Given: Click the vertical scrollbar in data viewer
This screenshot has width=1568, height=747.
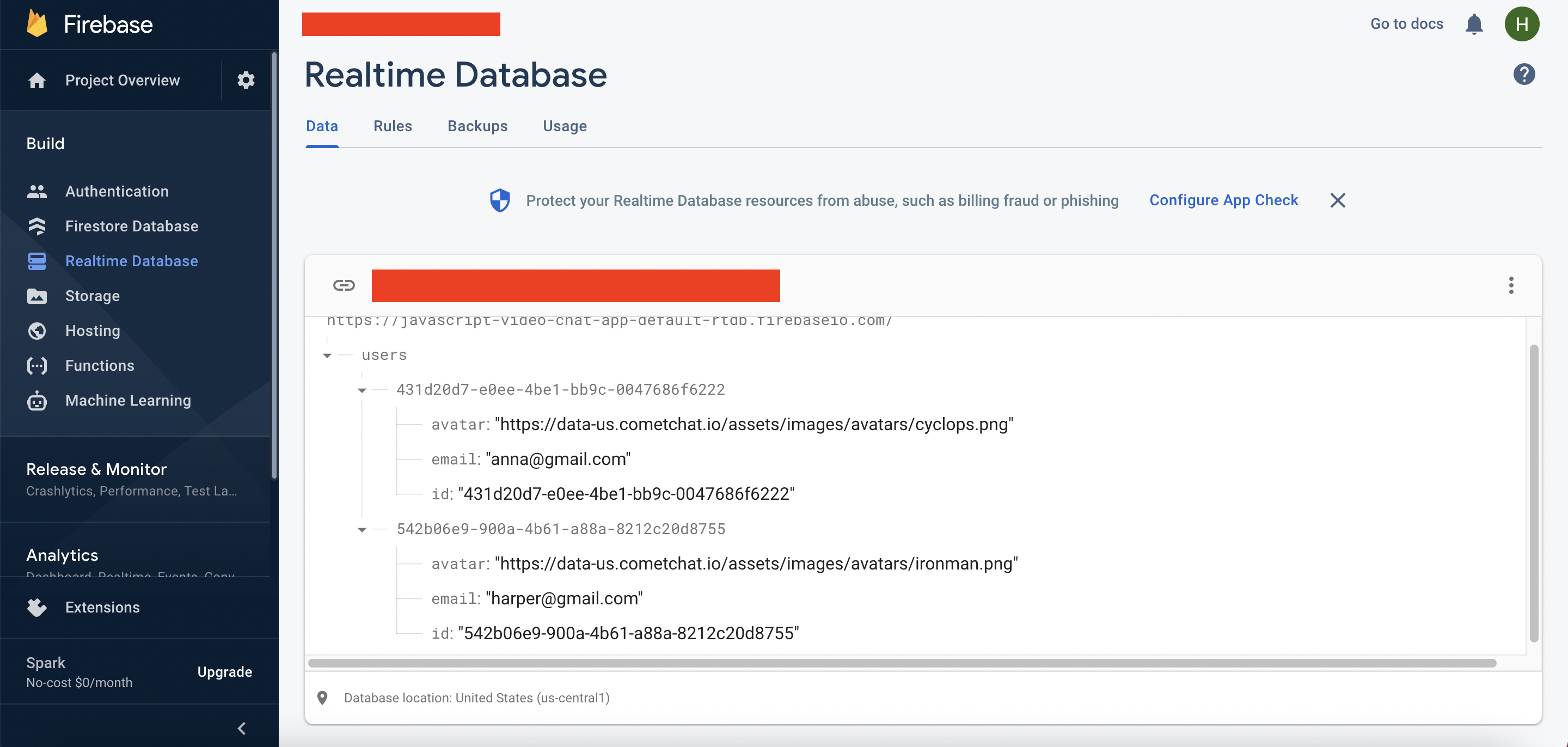Looking at the screenshot, I should click(1533, 493).
